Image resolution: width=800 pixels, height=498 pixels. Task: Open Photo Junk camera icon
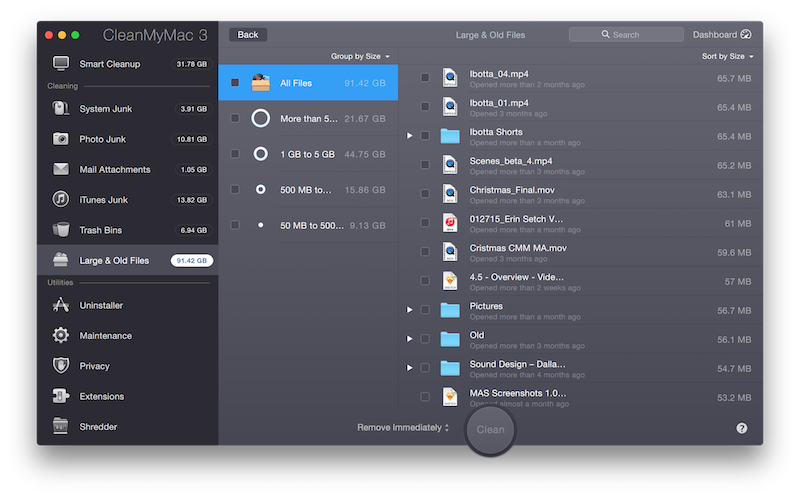tap(61, 139)
